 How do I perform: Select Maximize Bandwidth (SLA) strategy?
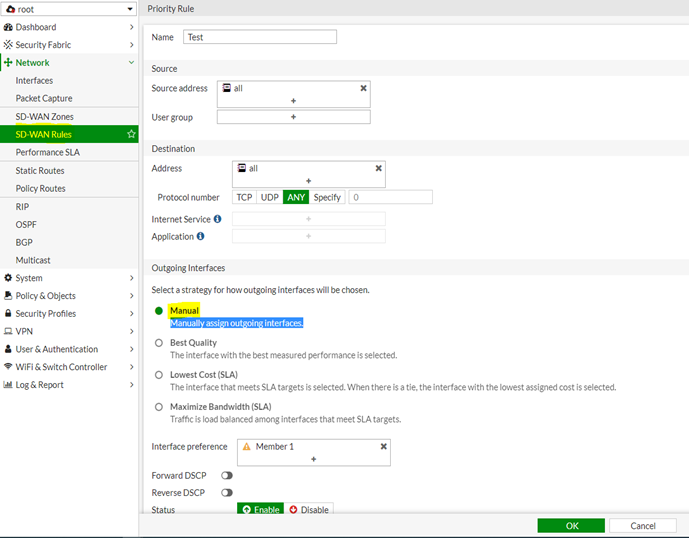coord(159,407)
